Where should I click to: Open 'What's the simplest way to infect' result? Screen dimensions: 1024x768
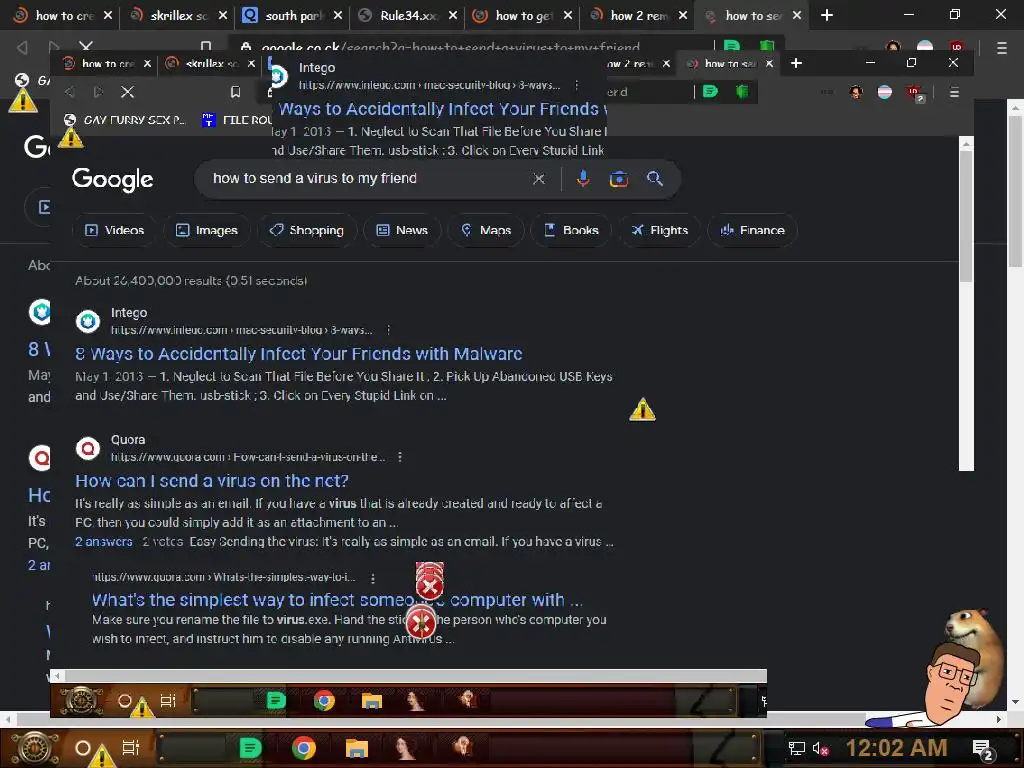click(337, 600)
